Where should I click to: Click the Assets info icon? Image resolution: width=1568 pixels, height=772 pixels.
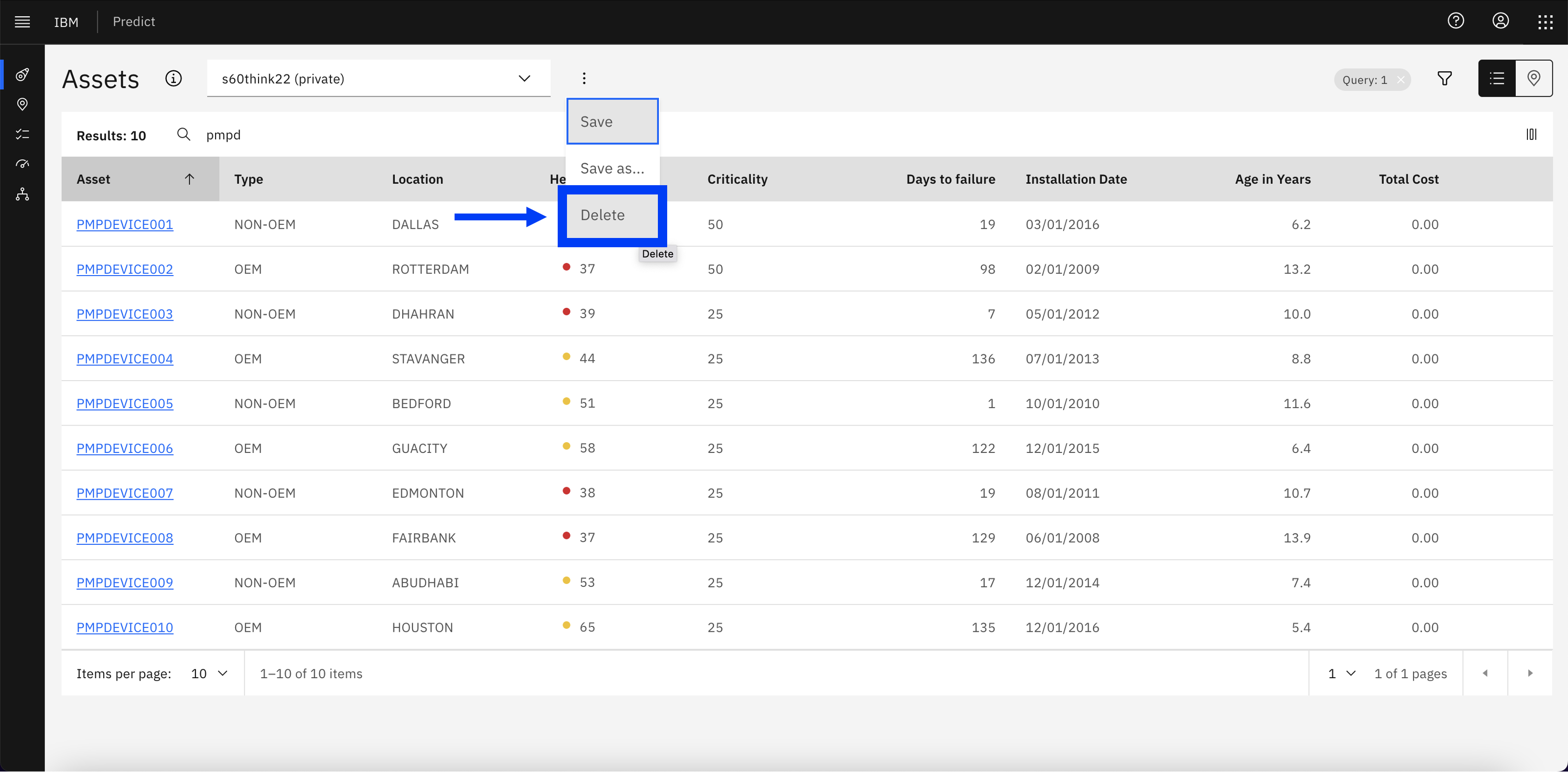click(174, 79)
